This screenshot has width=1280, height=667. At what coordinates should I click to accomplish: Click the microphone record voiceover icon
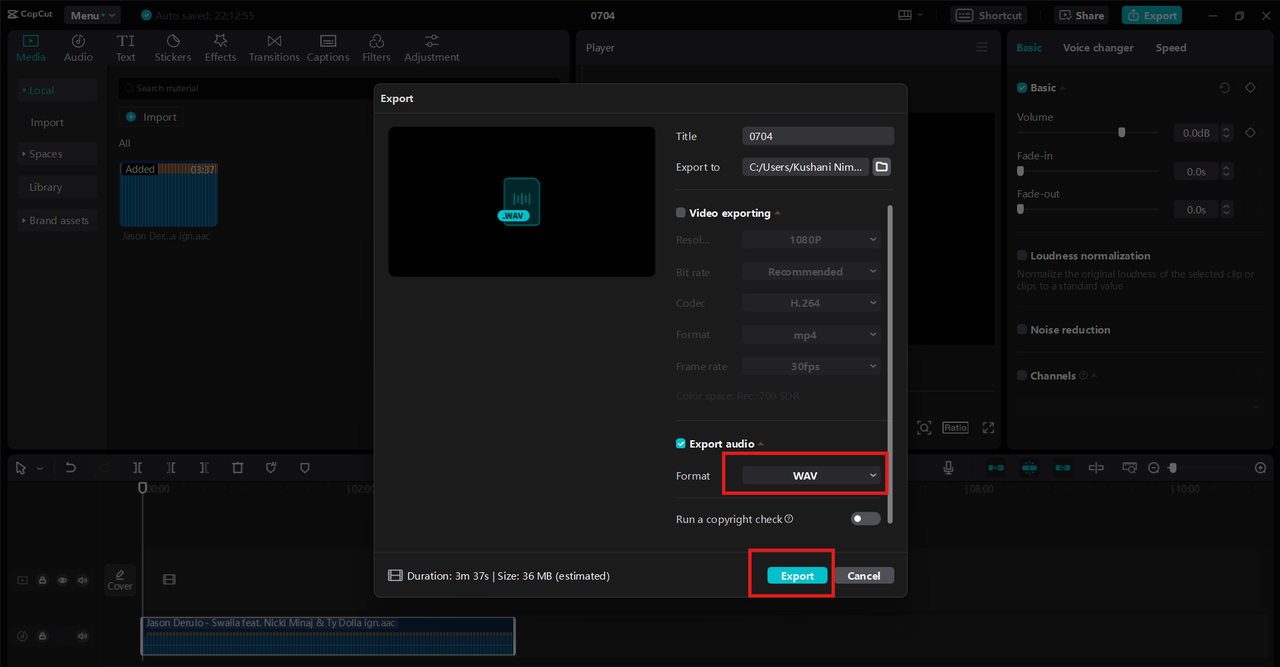click(948, 468)
